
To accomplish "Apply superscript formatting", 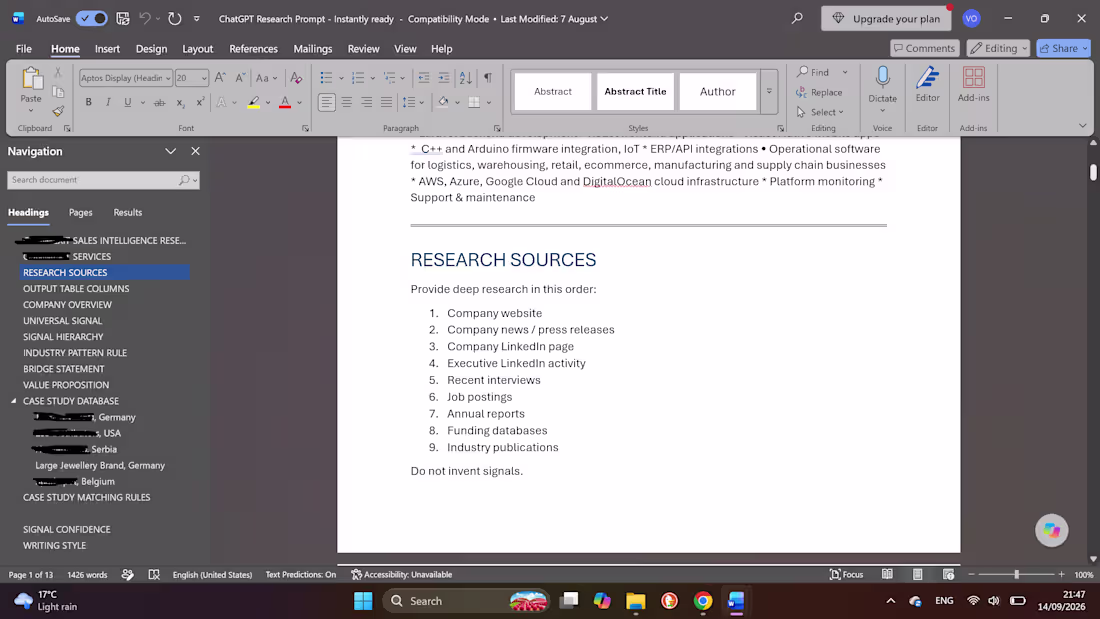I will 200,102.
